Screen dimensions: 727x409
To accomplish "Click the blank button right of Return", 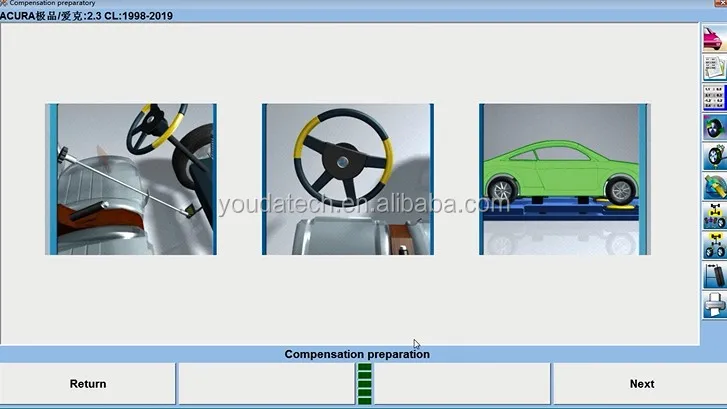I will [x=267, y=384].
